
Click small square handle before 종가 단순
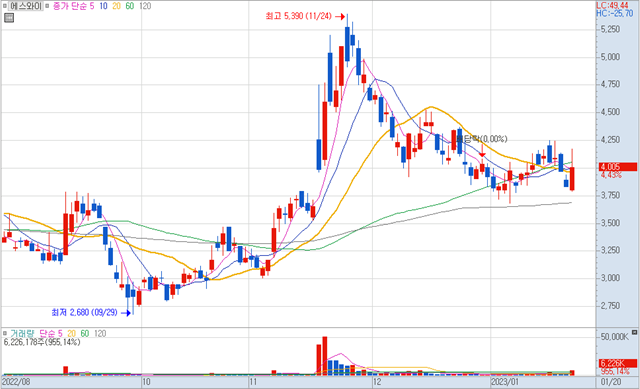click(47, 6)
